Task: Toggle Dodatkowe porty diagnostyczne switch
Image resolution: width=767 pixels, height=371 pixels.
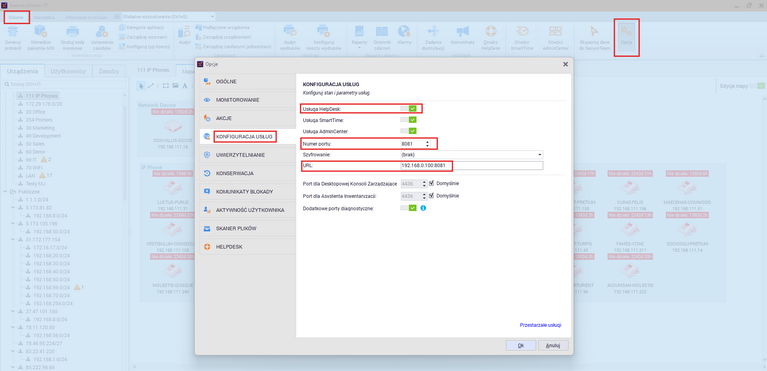Action: (x=408, y=209)
